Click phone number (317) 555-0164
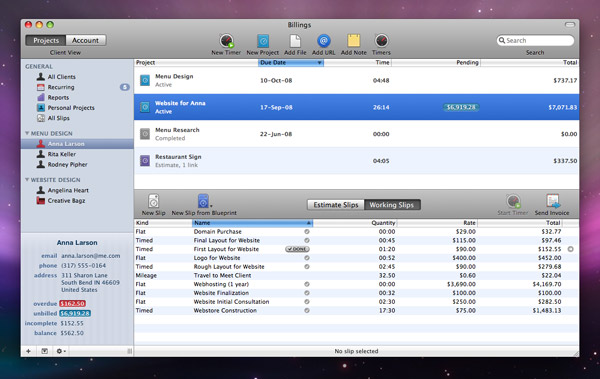This screenshot has width=600, height=379. (x=83, y=266)
